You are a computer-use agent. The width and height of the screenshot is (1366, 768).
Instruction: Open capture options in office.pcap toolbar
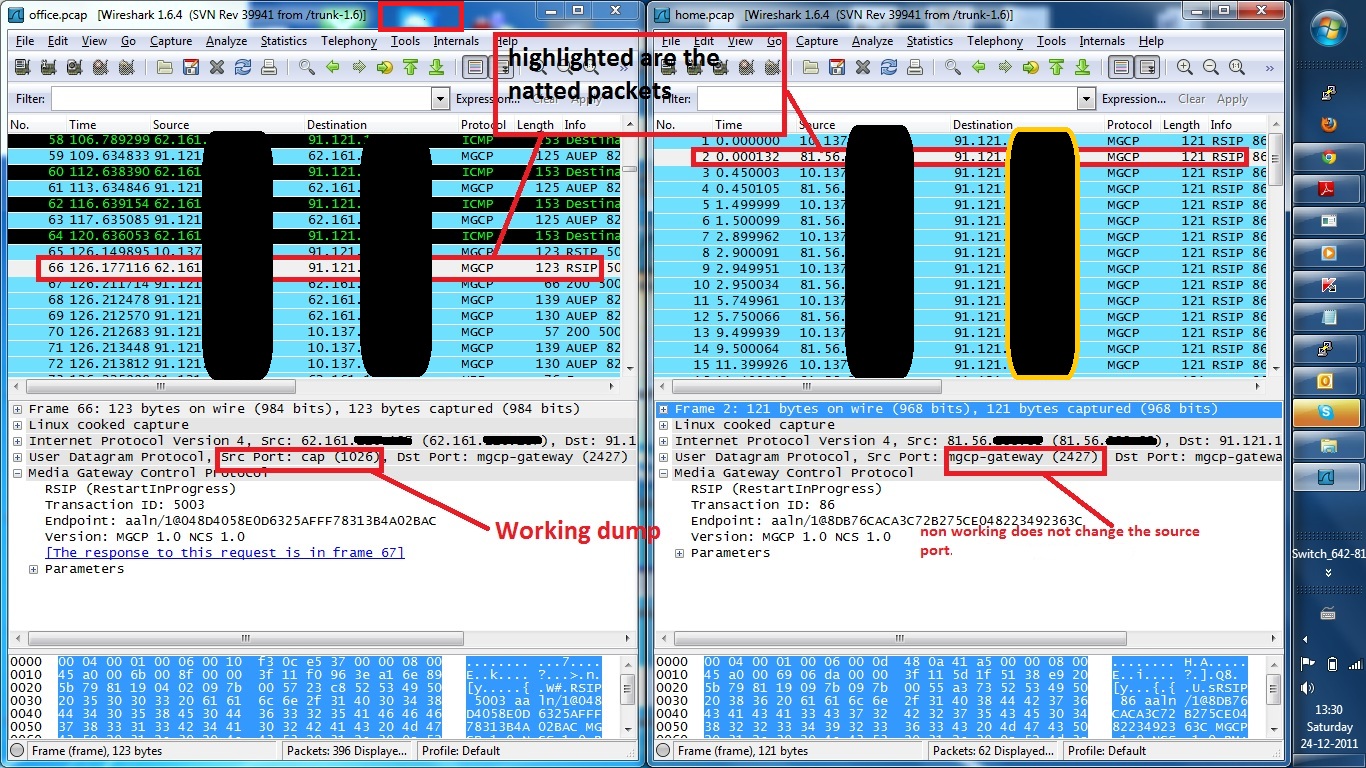coord(48,67)
